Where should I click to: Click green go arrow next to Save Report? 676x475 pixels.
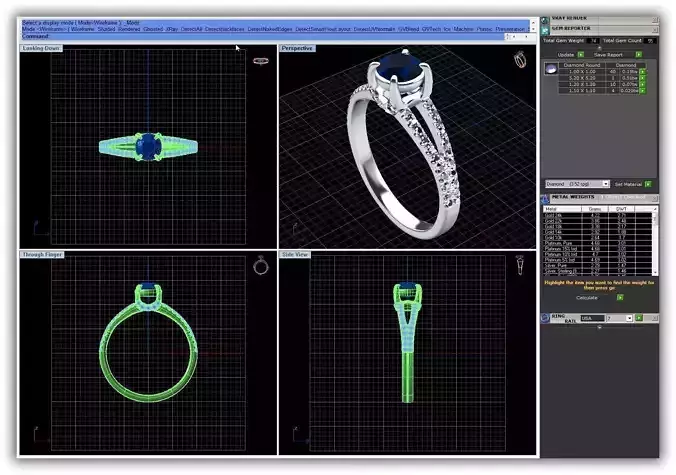[x=638, y=55]
